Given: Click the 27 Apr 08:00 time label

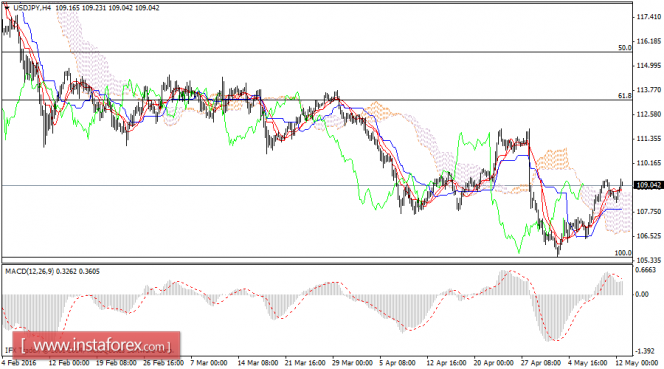Looking at the screenshot, I should [x=541, y=363].
